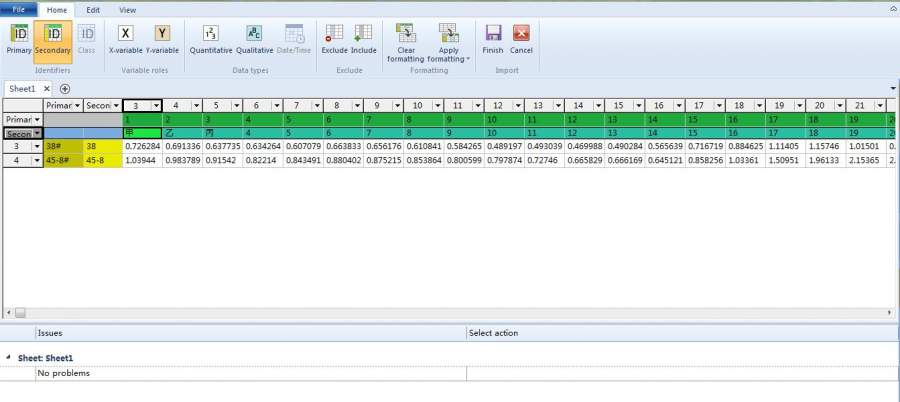Click the scroll right arrow
The width and height of the screenshot is (900, 402).
(890, 313)
